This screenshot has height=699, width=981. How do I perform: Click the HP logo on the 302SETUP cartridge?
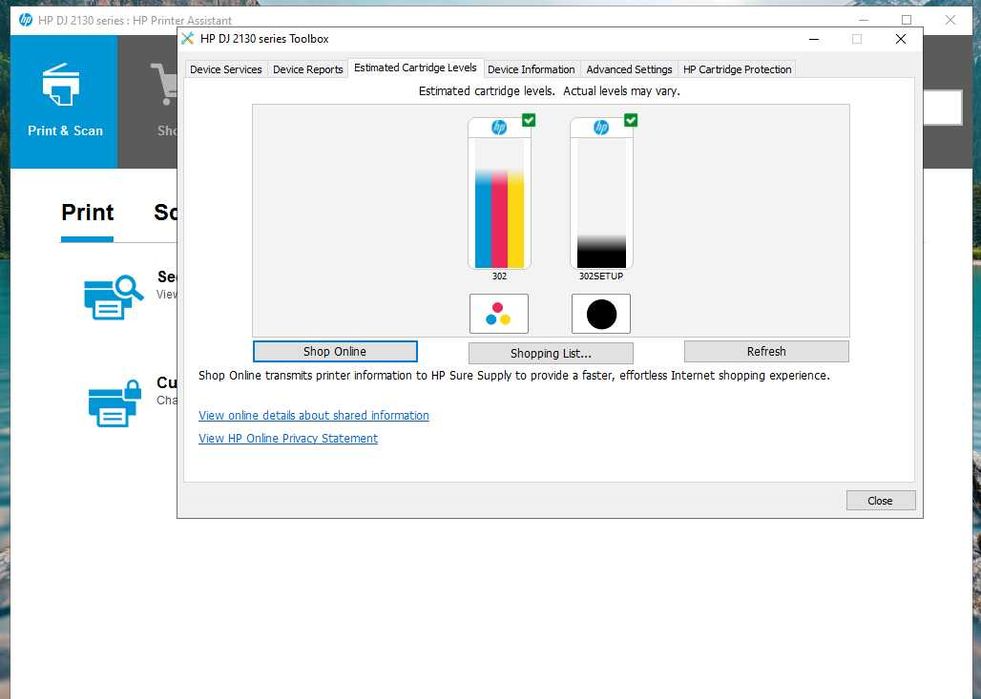[x=601, y=128]
